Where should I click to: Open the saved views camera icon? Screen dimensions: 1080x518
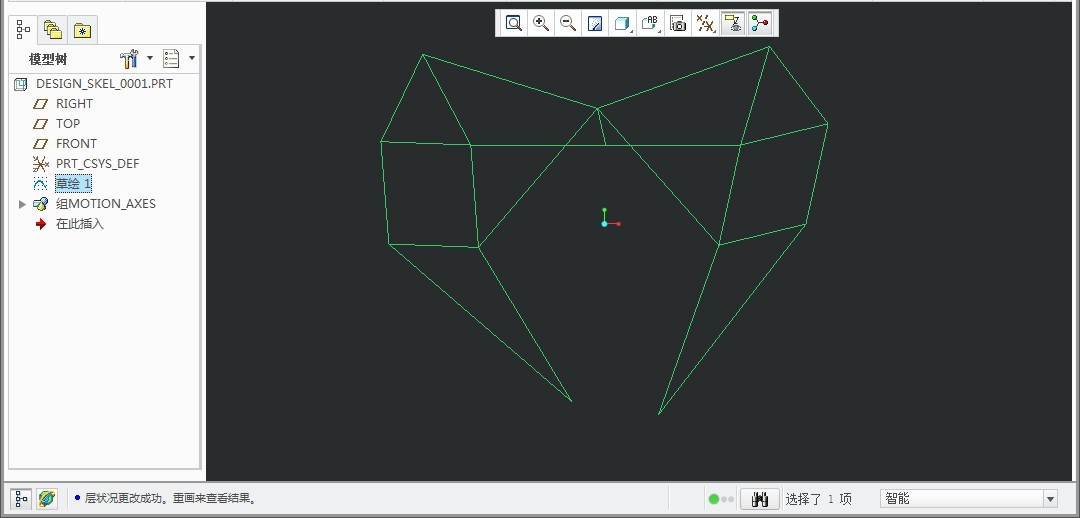[678, 23]
